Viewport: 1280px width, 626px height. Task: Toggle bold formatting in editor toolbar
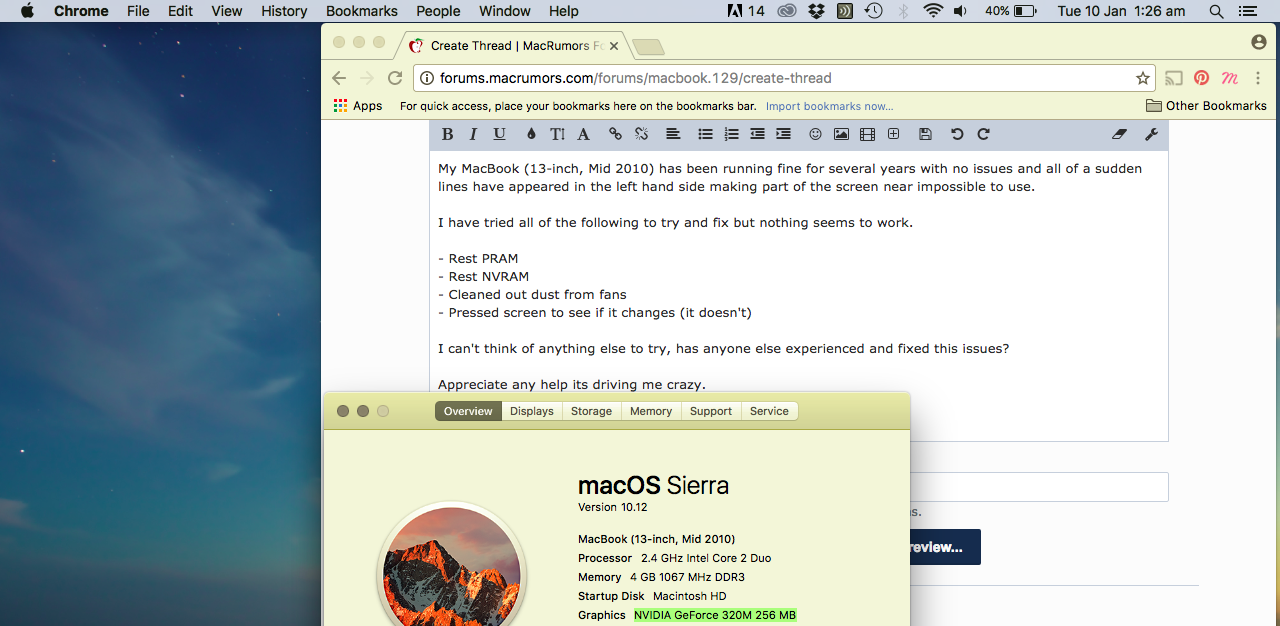pyautogui.click(x=447, y=134)
